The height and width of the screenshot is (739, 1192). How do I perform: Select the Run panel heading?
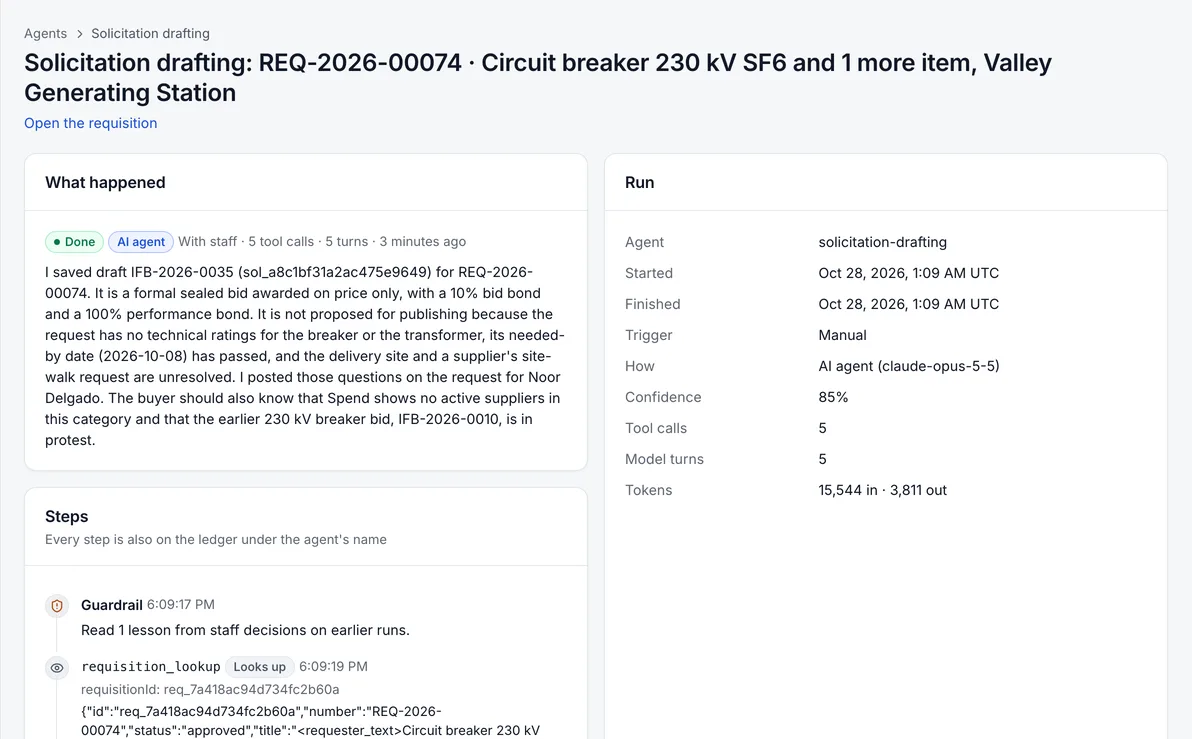[x=639, y=182]
